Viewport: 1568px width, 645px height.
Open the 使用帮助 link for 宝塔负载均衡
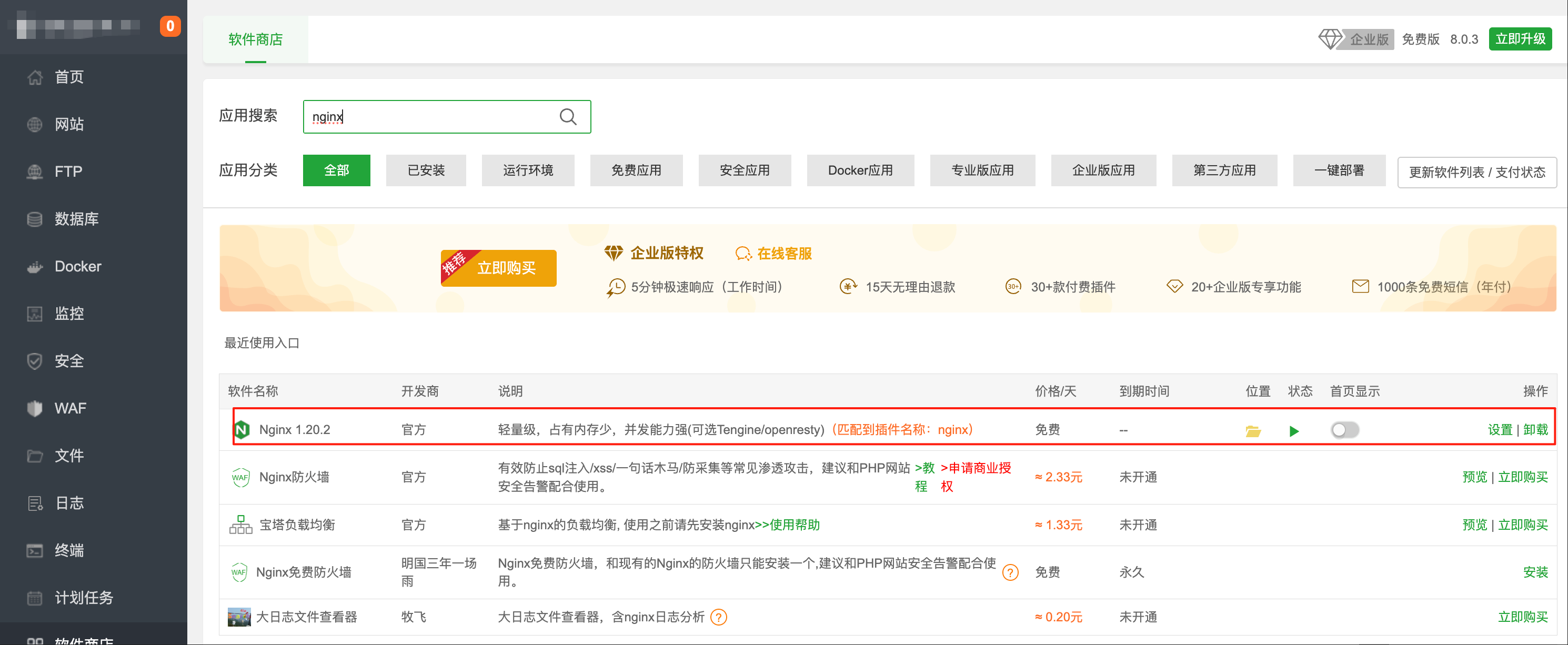click(x=795, y=525)
